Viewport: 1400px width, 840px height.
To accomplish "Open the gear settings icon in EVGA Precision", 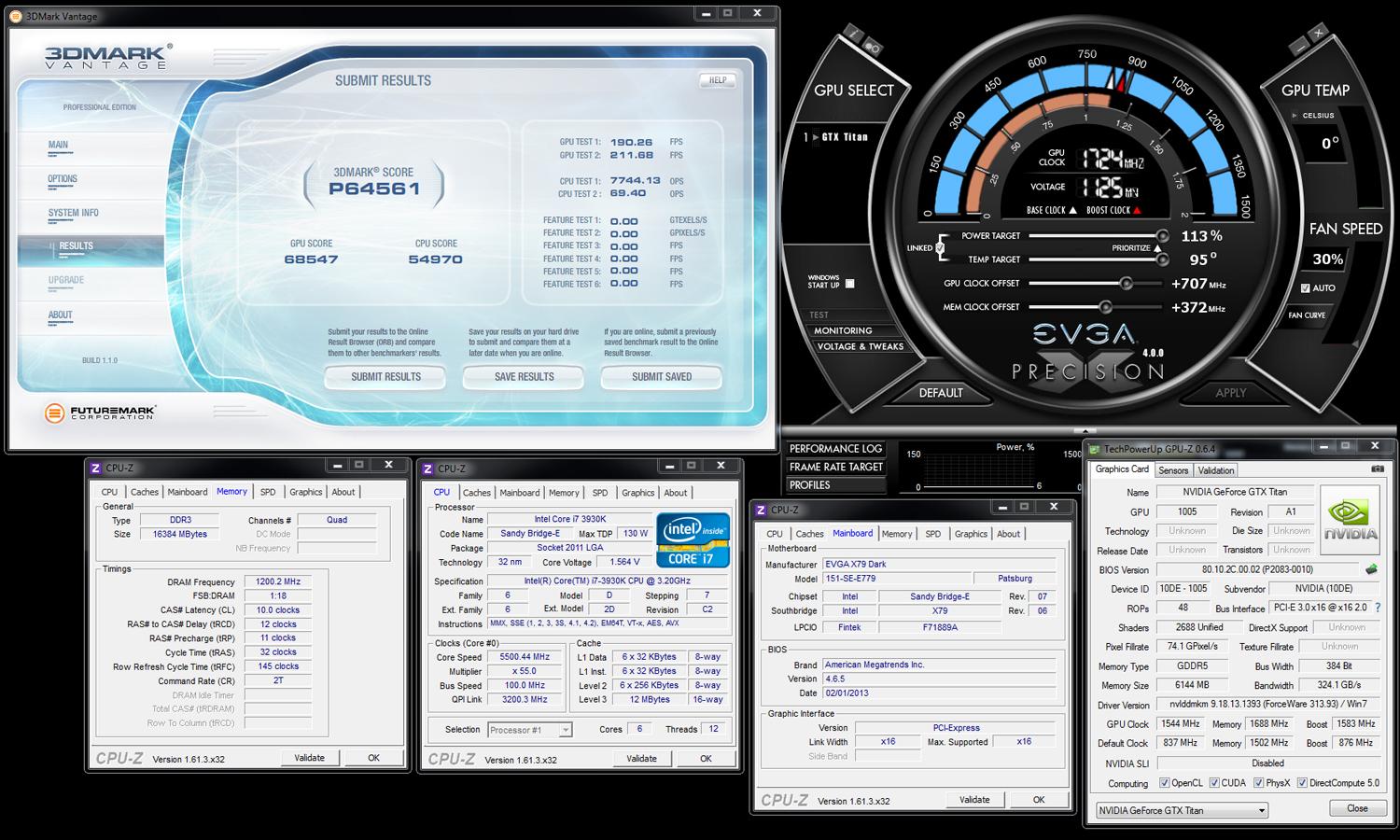I will (x=872, y=45).
